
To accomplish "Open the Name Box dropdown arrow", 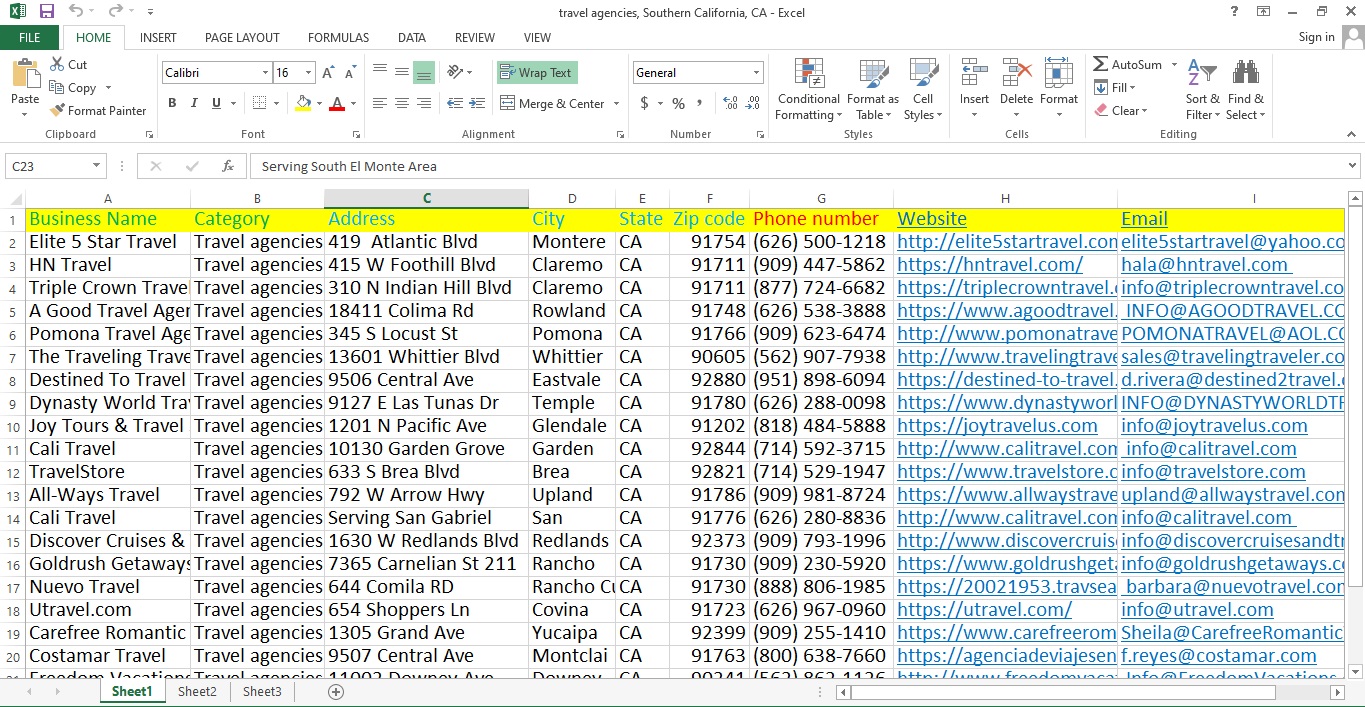I will coord(97,166).
